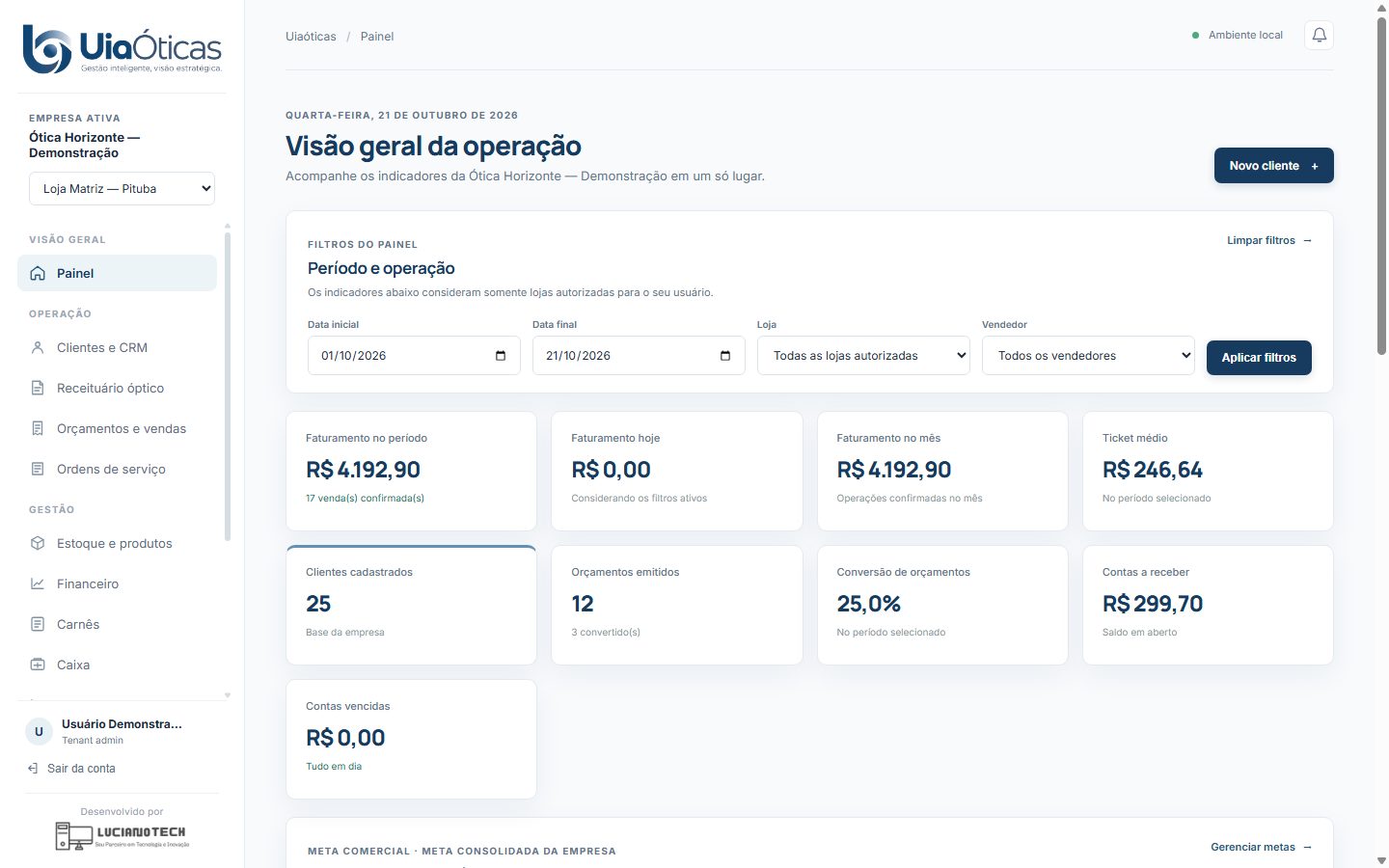
Task: Click the Contas a receber card
Action: [1208, 606]
